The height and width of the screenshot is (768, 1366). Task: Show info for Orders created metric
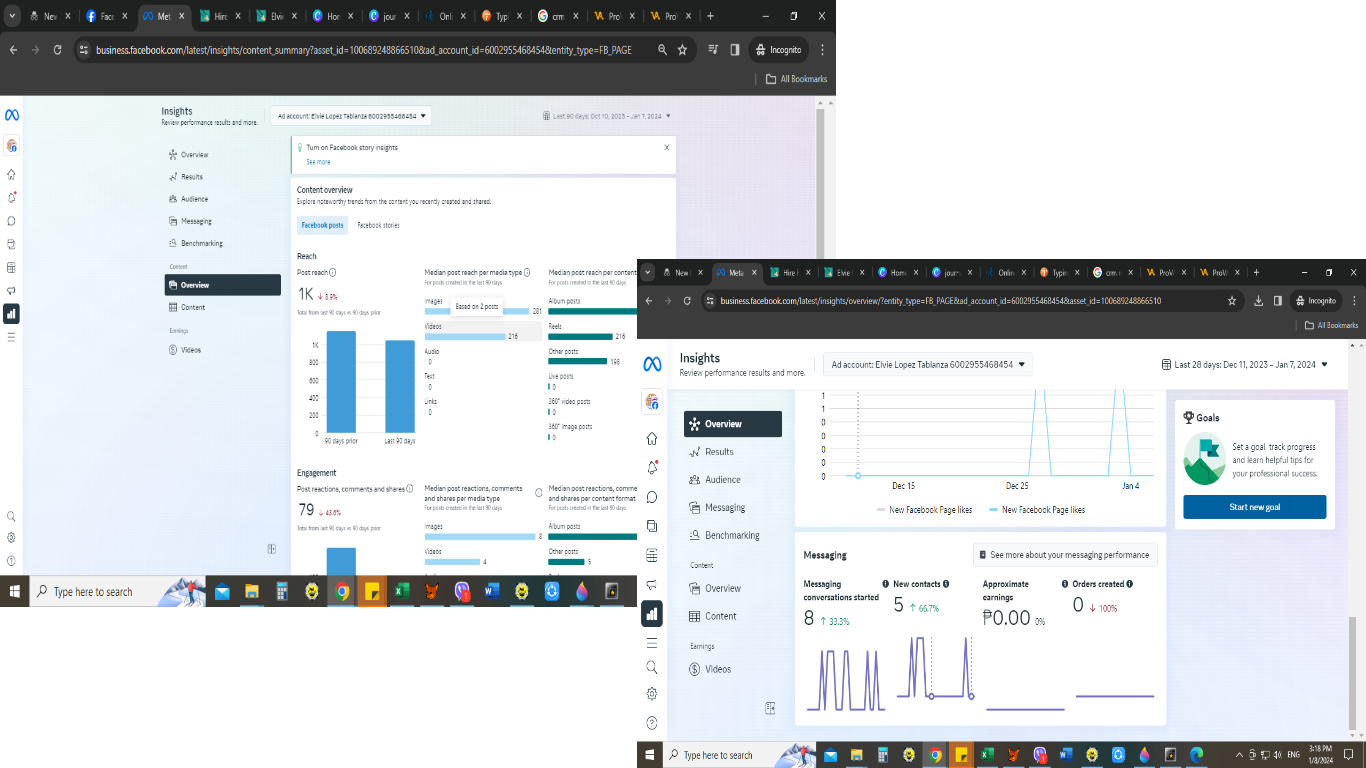coord(1130,584)
